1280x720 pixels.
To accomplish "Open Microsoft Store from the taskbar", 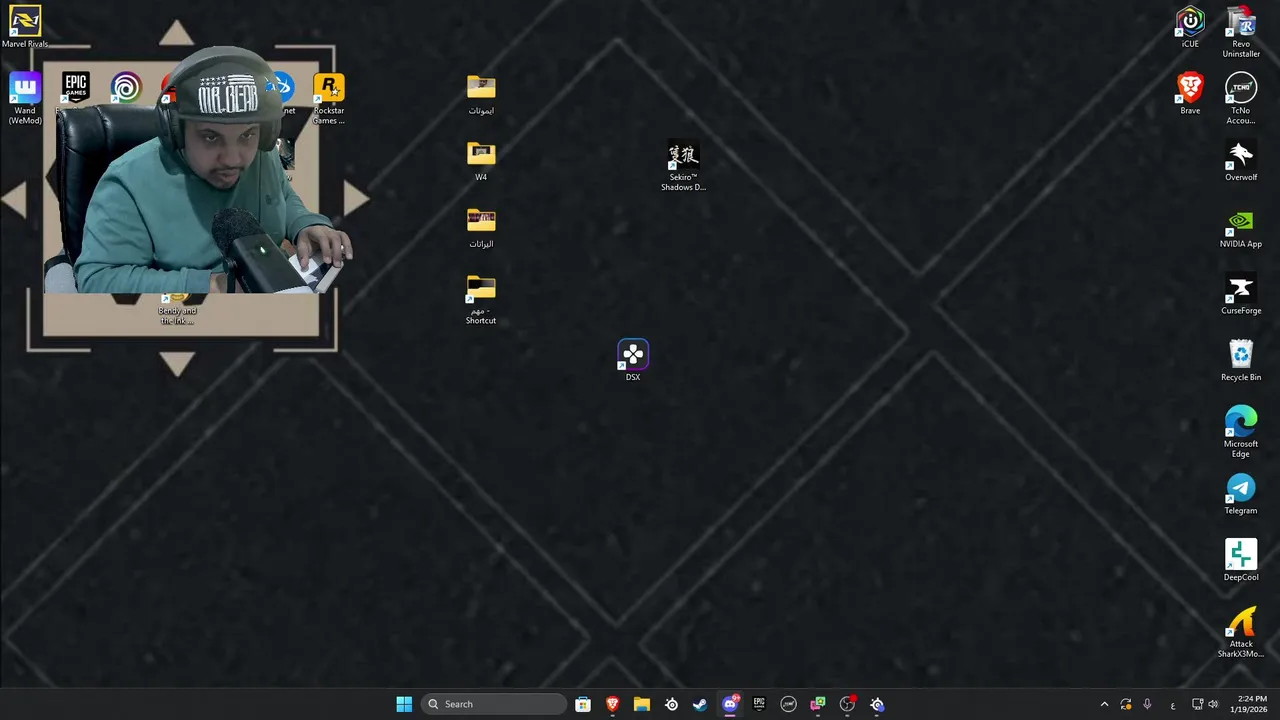I will click(x=583, y=704).
